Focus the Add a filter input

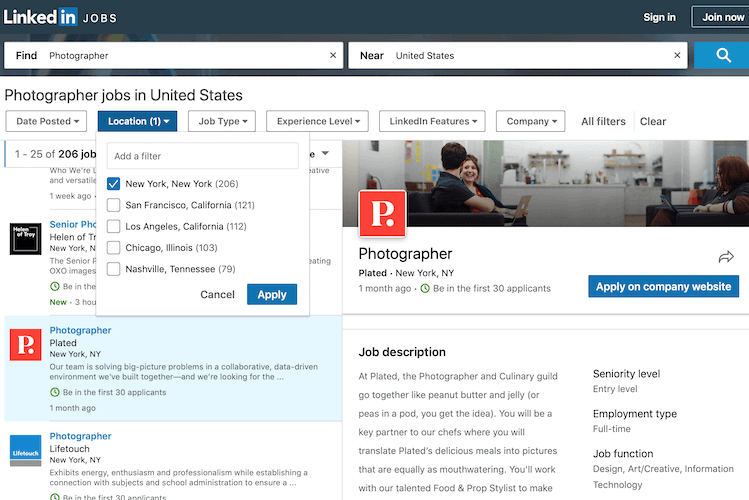coord(203,156)
